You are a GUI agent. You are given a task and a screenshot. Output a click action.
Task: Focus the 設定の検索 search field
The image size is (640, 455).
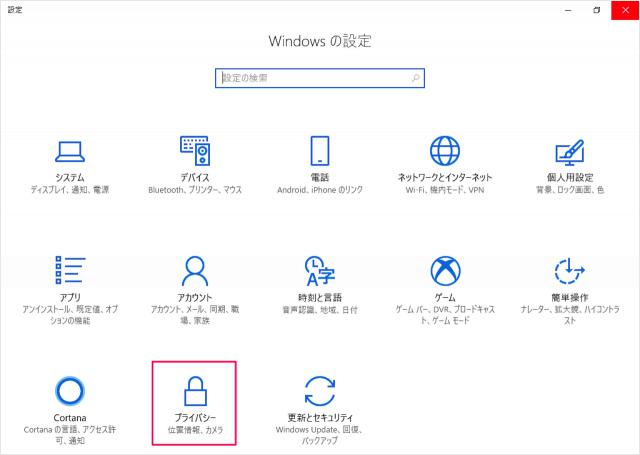coord(320,78)
